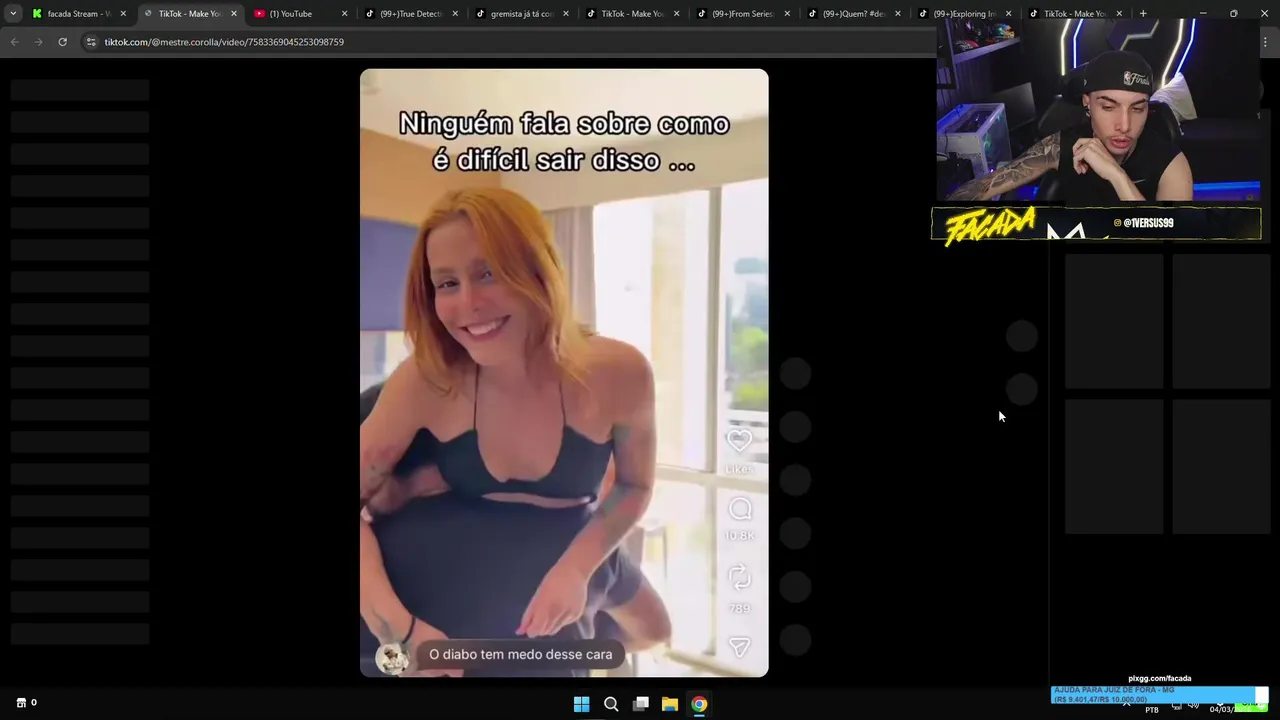Click the caption 'O diabo tem medo desse cara'

pyautogui.click(x=520, y=655)
